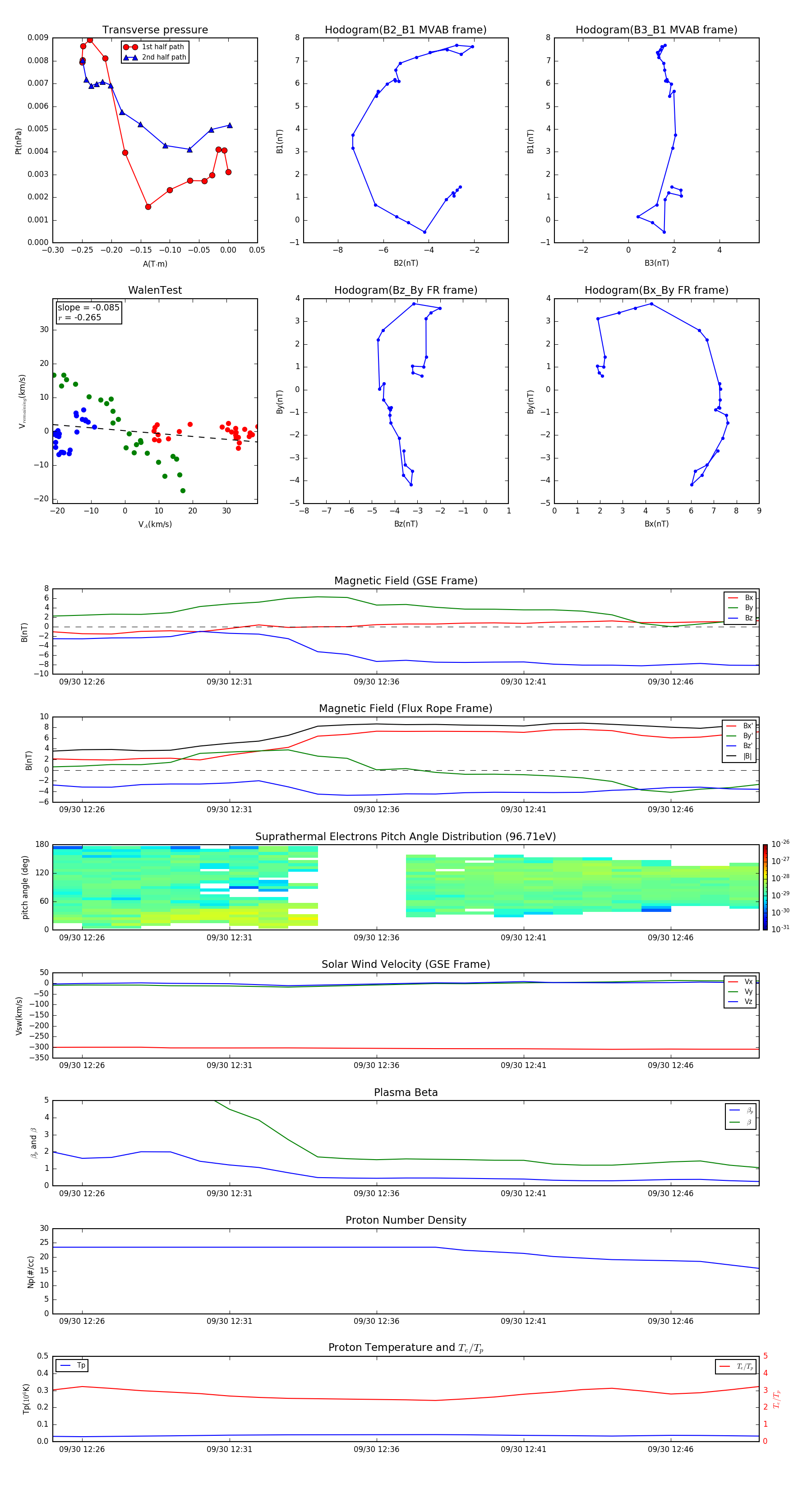Click the 'Hodogram(Bx_By FR frame)' title
The width and height of the screenshot is (812, 1489).
tap(656, 290)
